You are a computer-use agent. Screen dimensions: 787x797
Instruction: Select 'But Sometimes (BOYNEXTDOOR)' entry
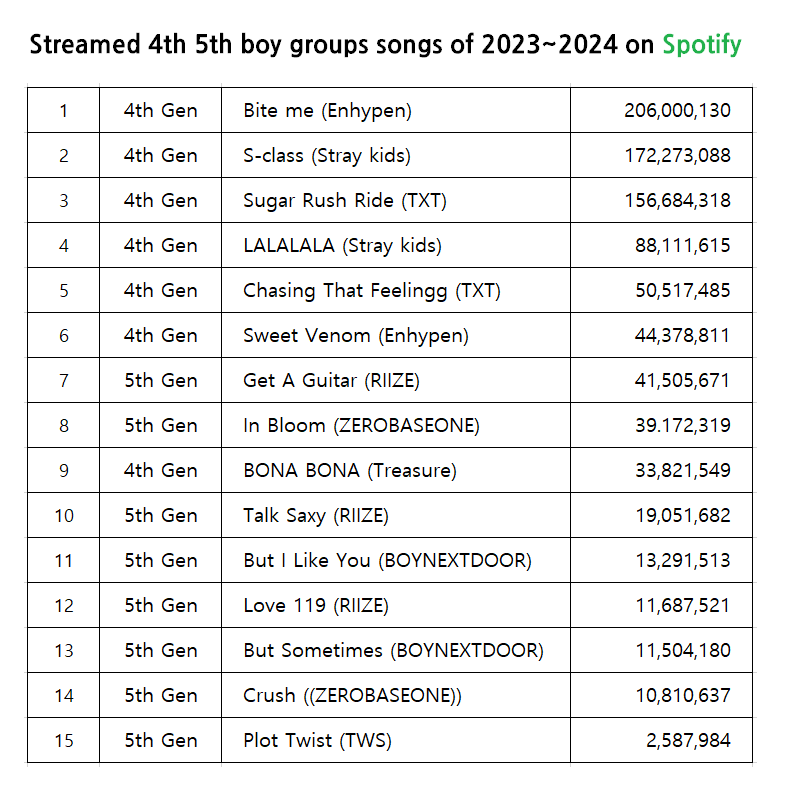pos(393,651)
